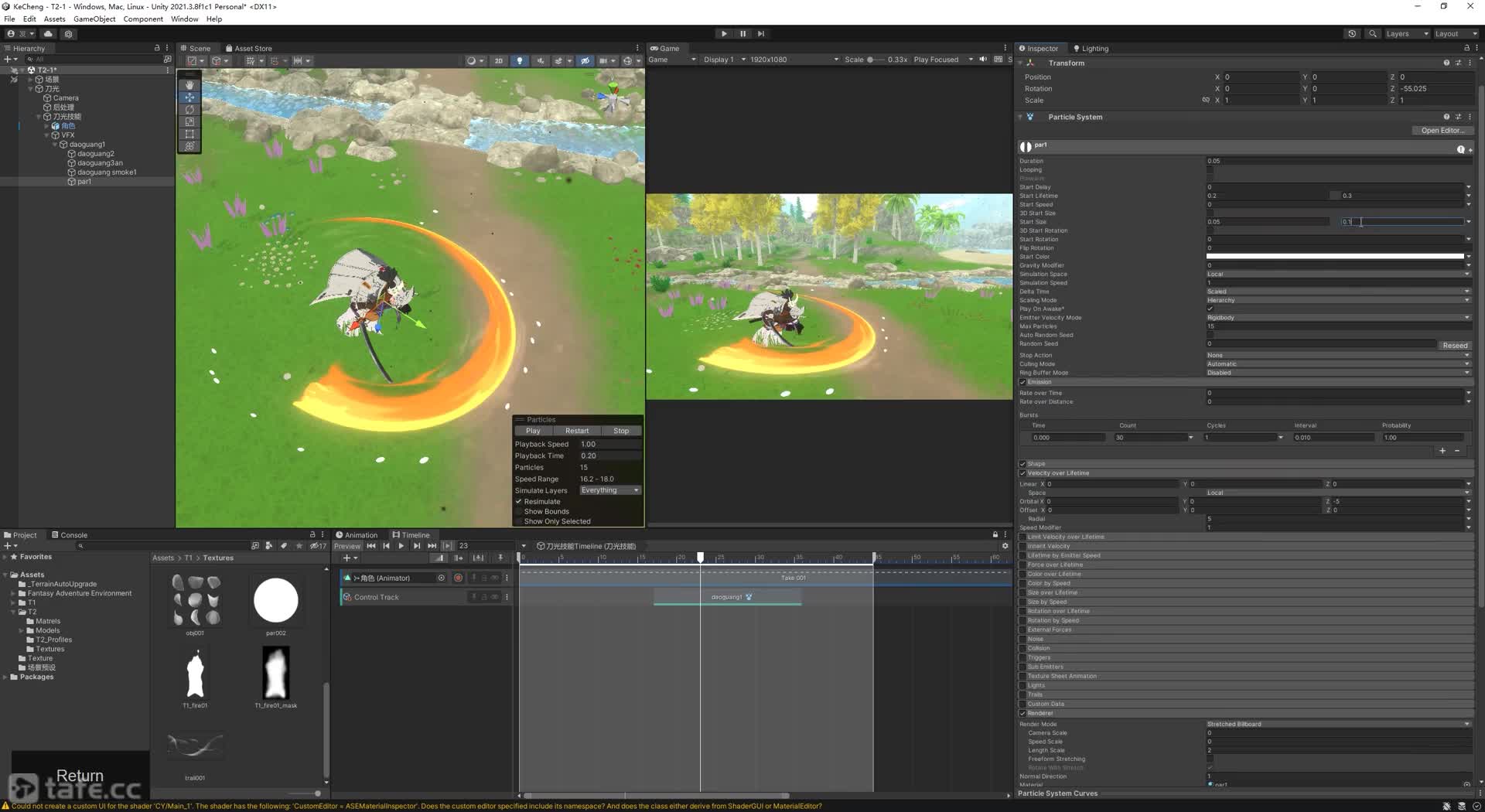The height and width of the screenshot is (812, 1485).
Task: Toggle the Timeline Preview button
Action: 347,546
